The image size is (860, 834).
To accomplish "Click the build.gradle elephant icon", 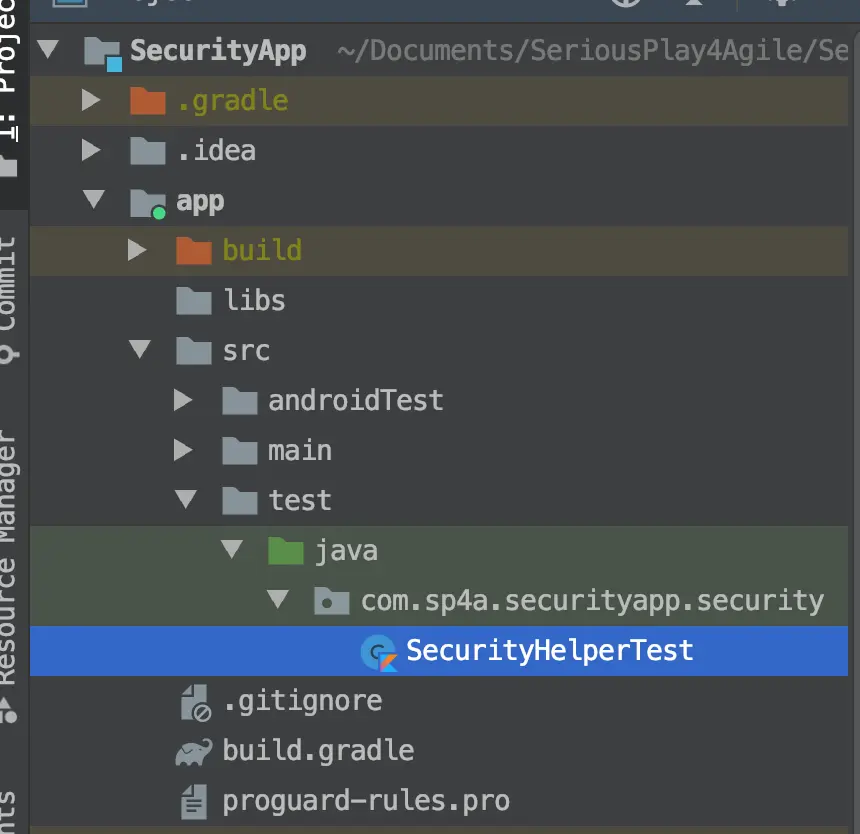I will [193, 752].
